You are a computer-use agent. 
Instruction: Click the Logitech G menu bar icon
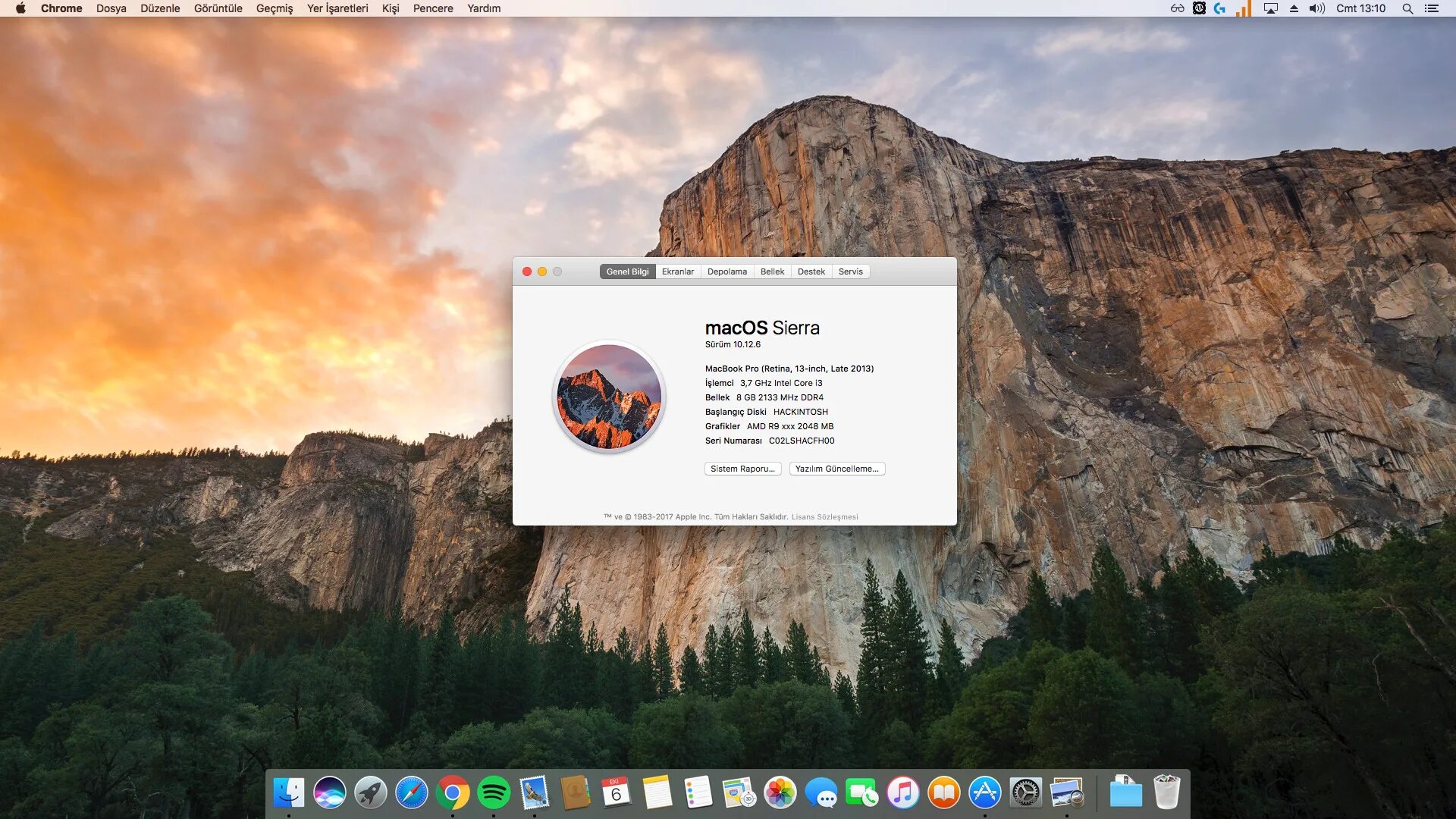(1219, 8)
